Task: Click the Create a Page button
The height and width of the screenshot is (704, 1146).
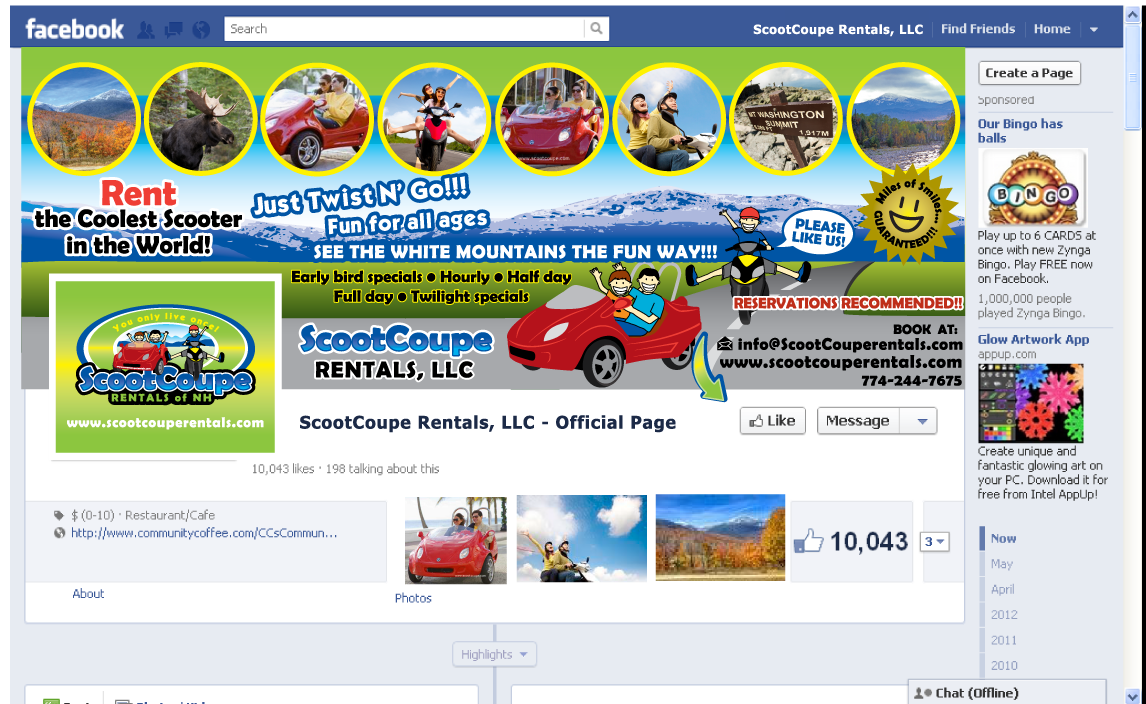Action: point(1028,73)
